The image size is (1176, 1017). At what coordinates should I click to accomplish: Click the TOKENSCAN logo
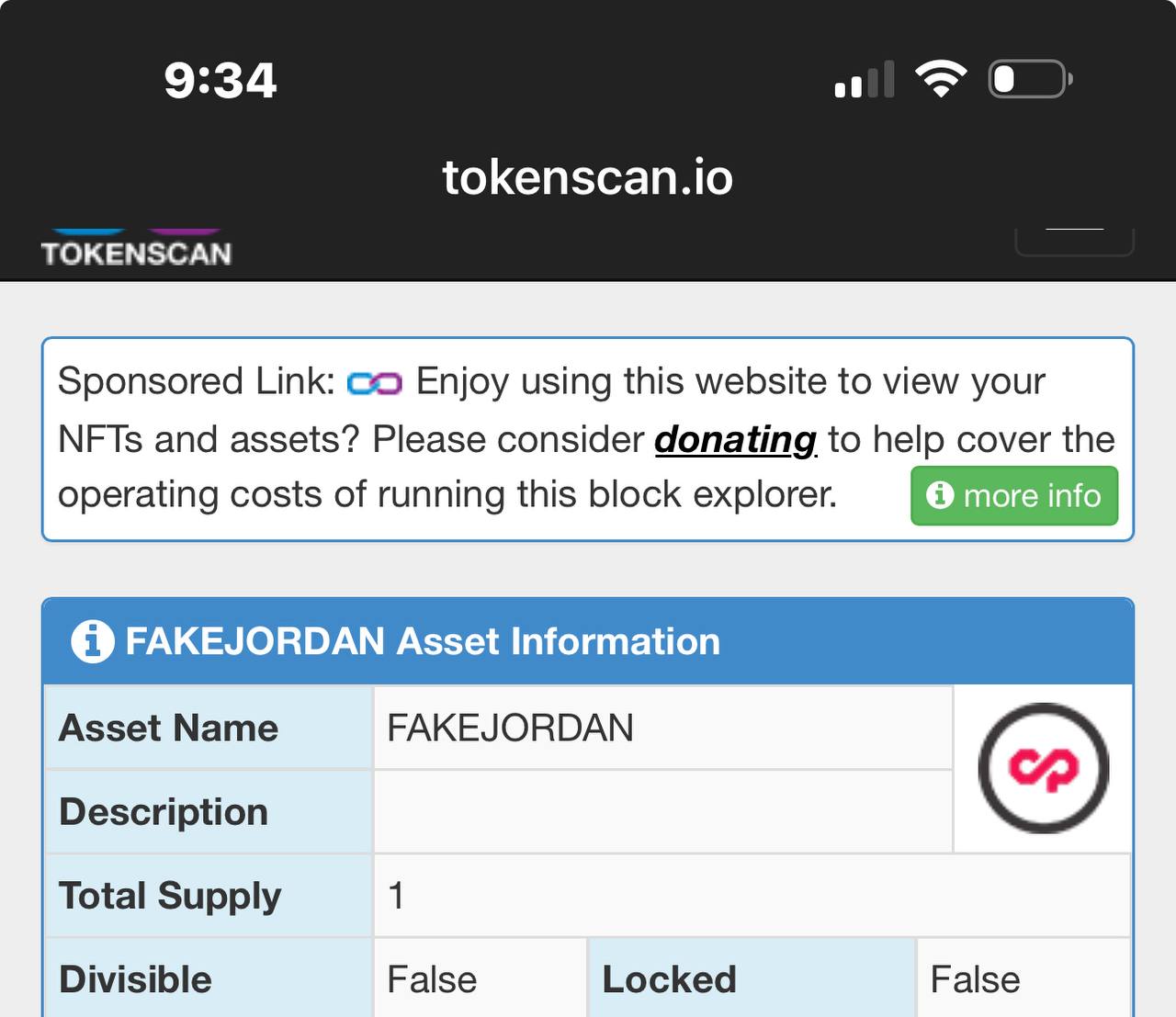[136, 251]
